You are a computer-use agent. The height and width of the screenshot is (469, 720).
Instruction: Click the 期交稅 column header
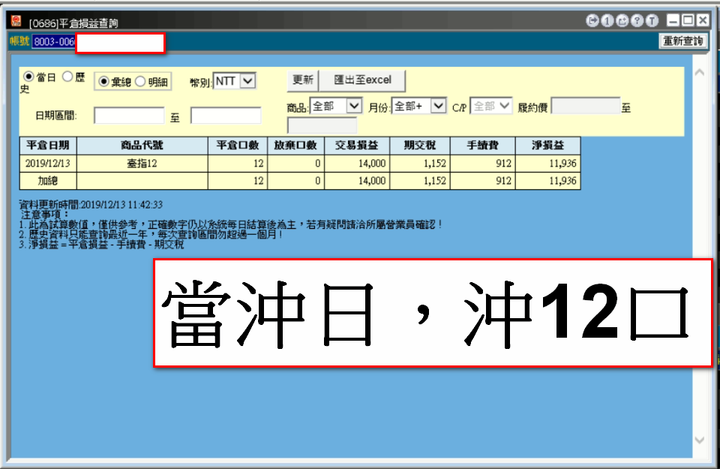coord(420,146)
